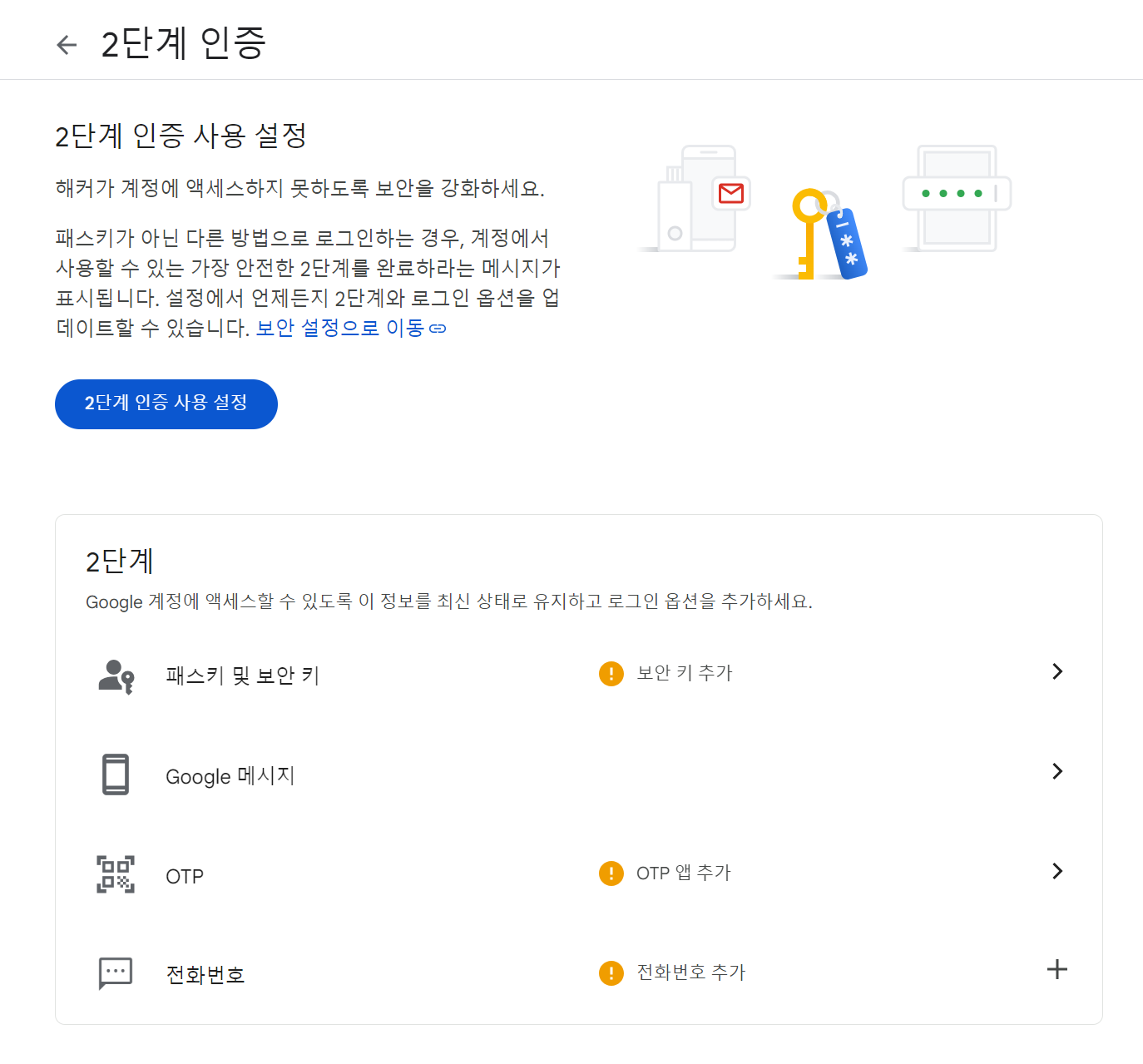Click the 전화번호 추가 text
The image size is (1143, 1064).
(690, 972)
